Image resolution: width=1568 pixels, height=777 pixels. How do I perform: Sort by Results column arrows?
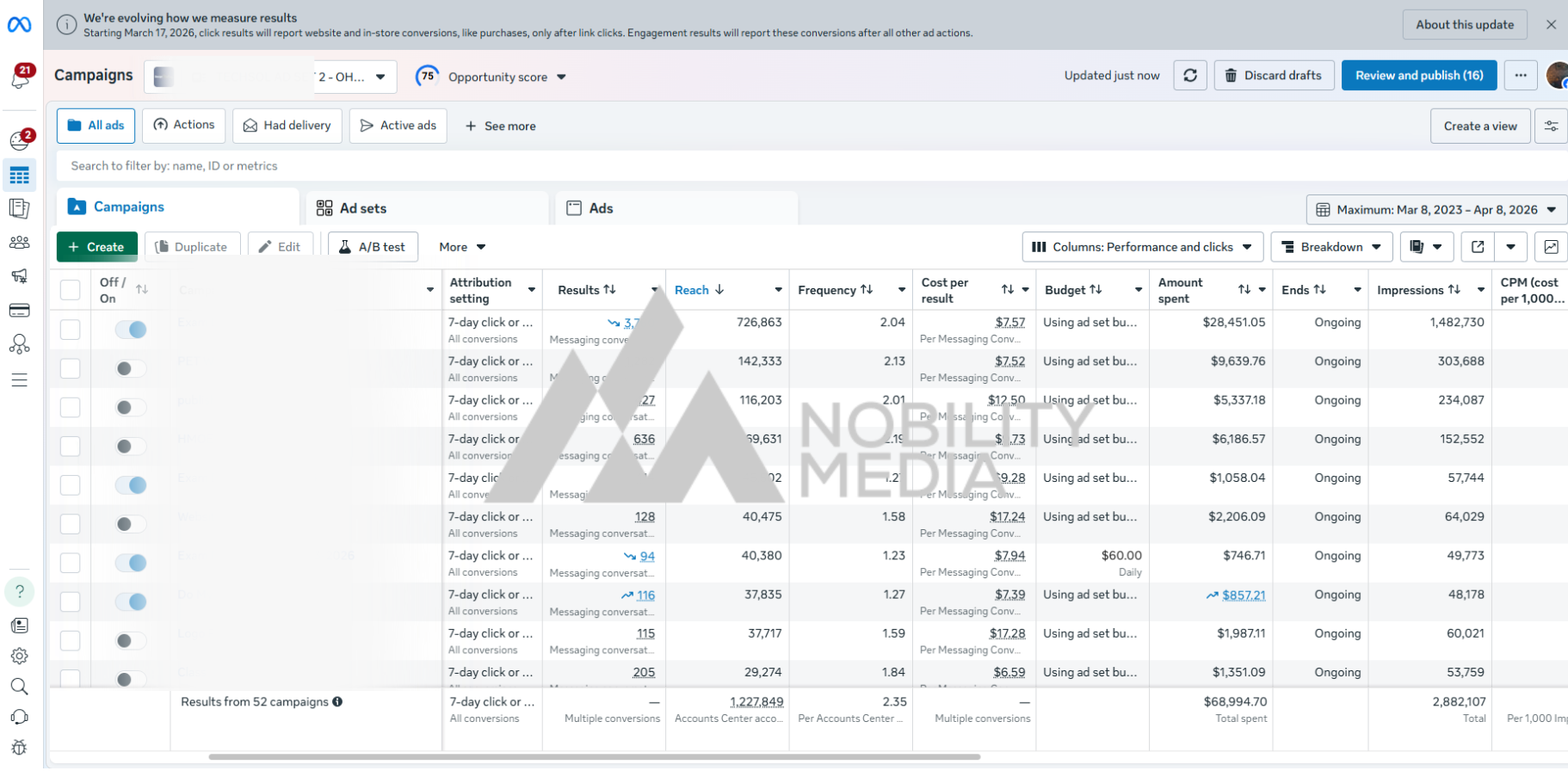coord(609,290)
